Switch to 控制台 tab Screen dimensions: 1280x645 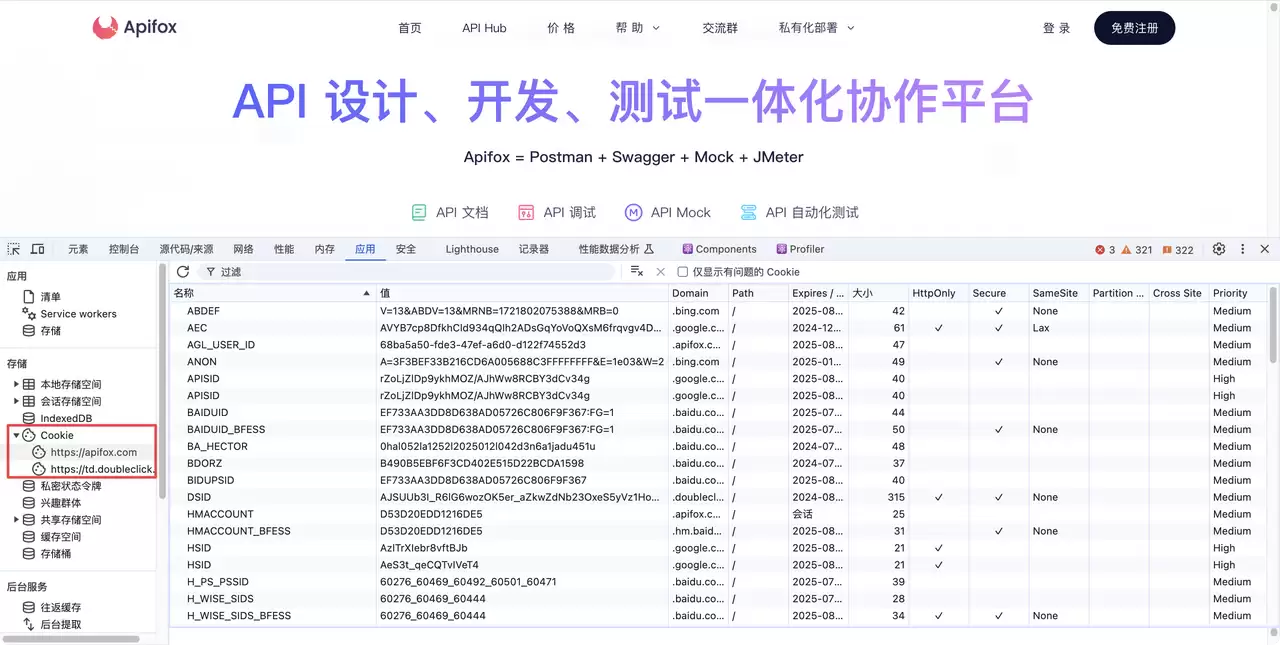tap(124, 249)
